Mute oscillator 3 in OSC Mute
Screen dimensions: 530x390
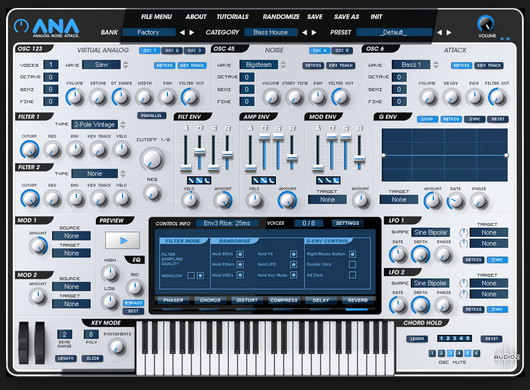pos(450,353)
